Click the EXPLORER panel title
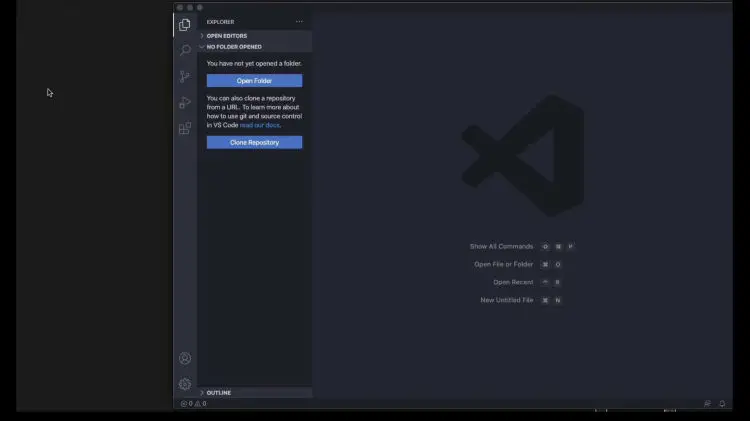 221,22
